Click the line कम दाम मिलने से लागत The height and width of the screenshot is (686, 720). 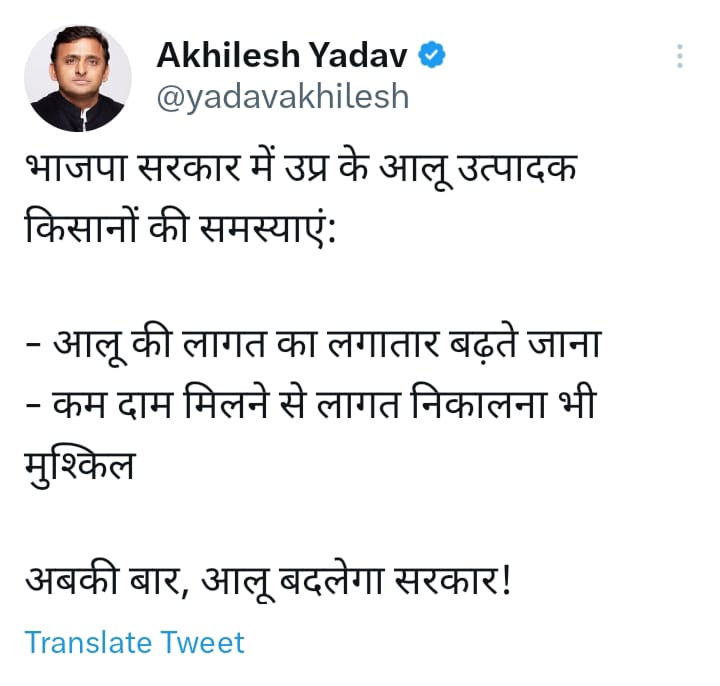pos(311,404)
